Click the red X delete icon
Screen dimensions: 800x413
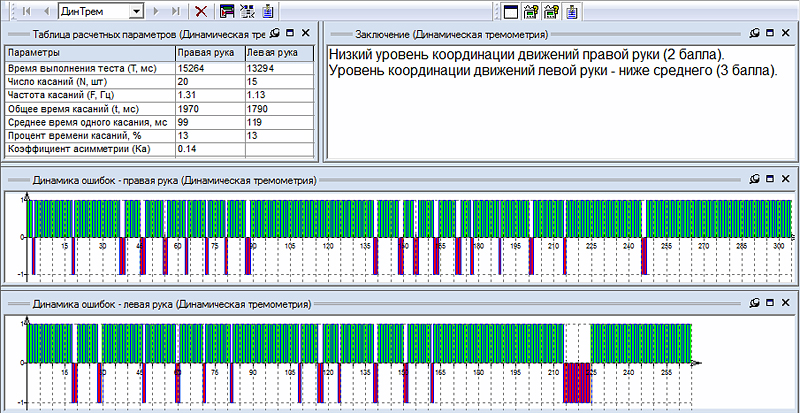(202, 11)
